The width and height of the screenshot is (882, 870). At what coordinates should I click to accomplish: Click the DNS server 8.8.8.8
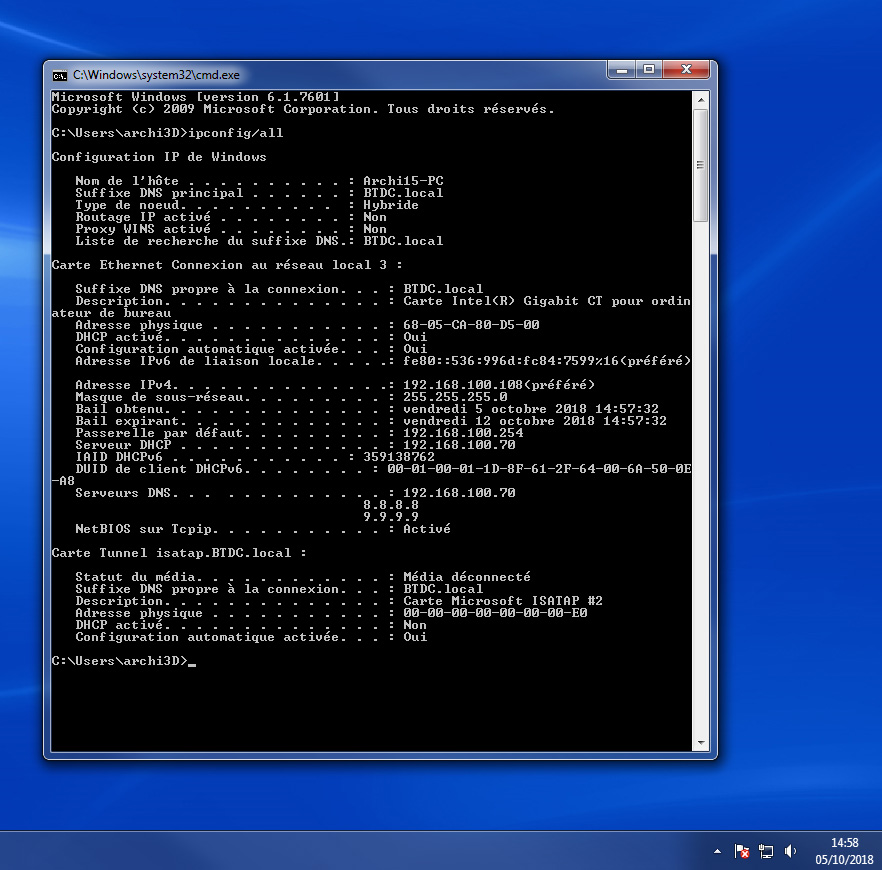point(391,504)
